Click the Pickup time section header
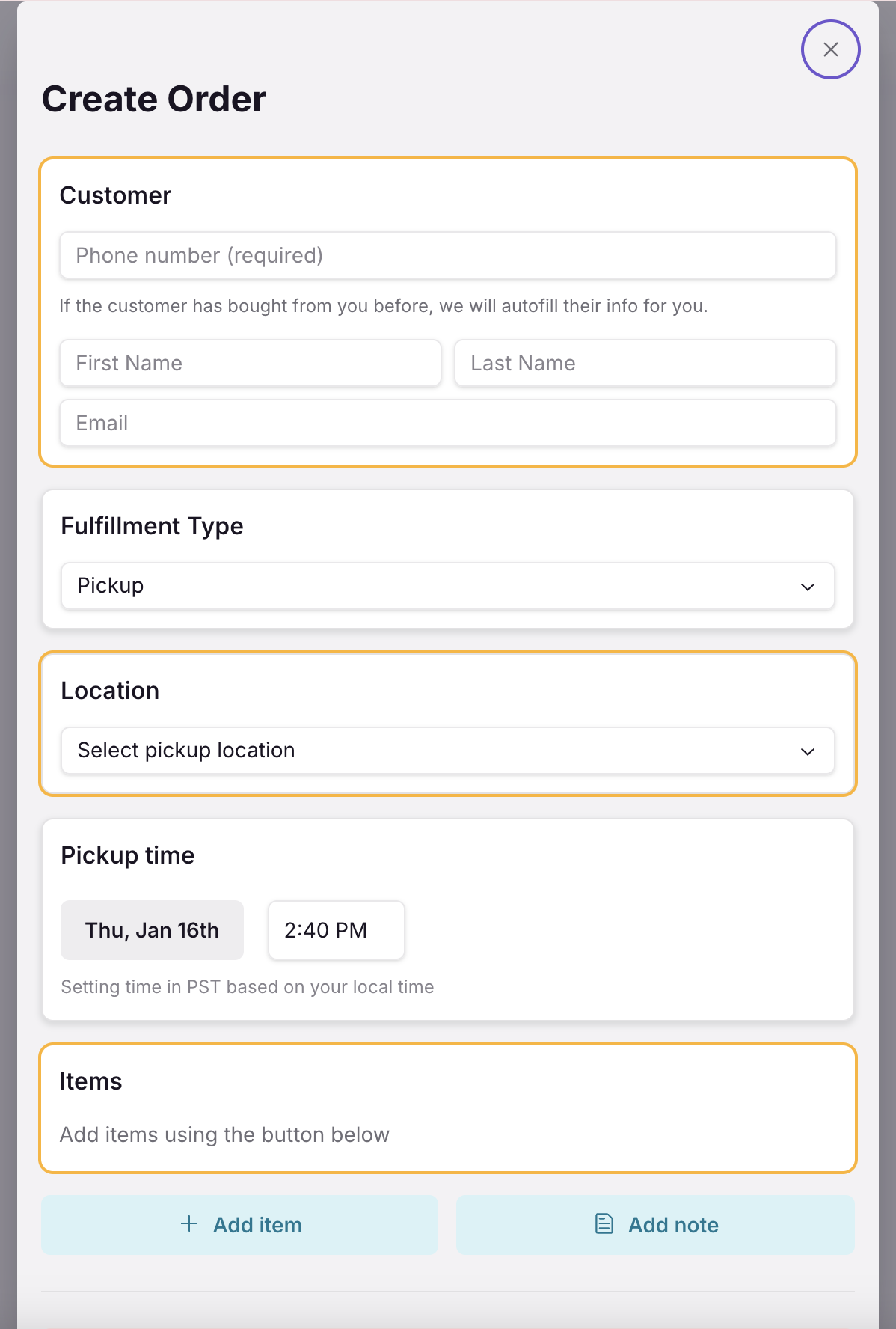Viewport: 896px width, 1329px height. (127, 855)
